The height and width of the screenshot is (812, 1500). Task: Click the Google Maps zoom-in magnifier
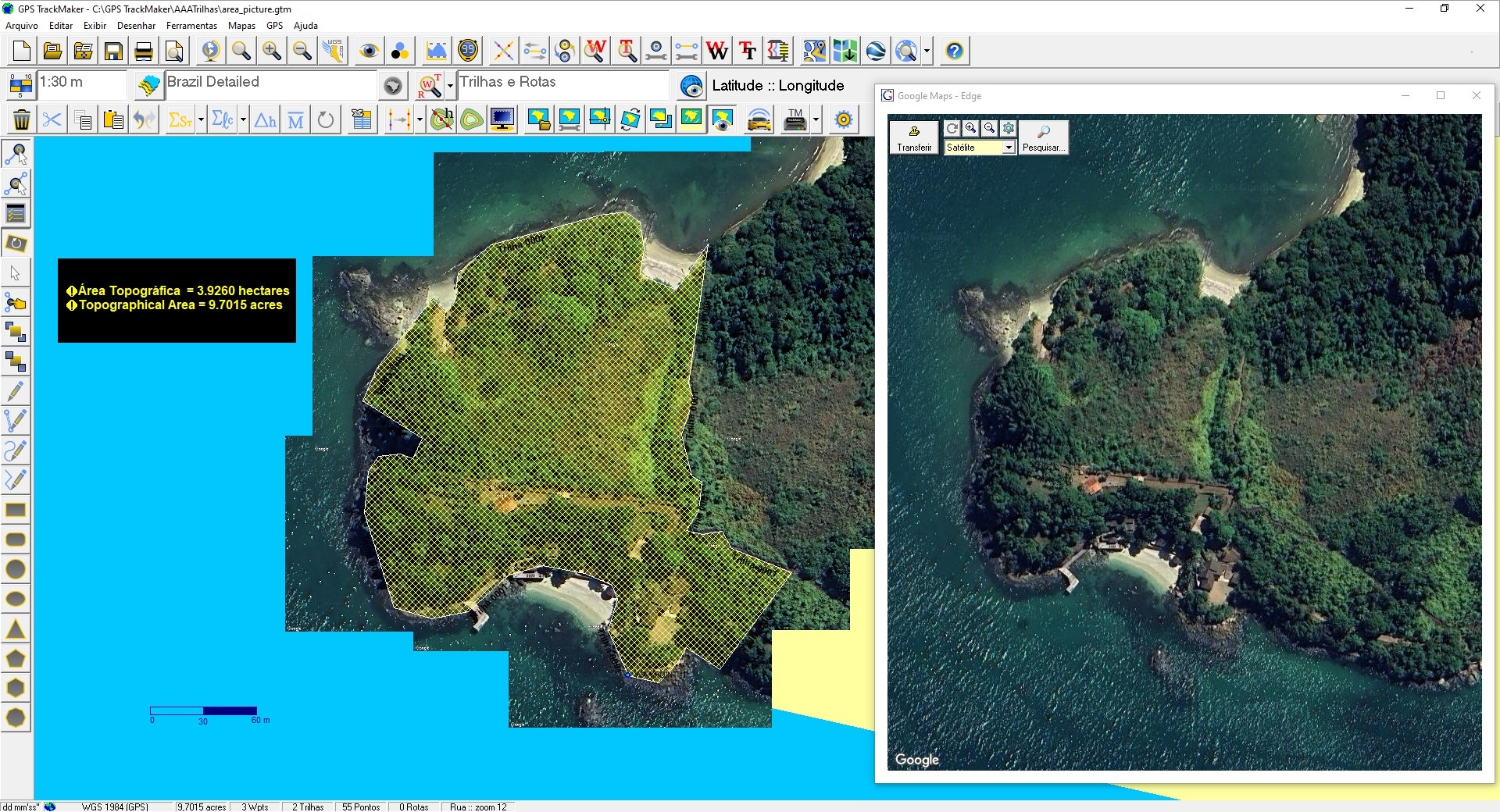pyautogui.click(x=970, y=128)
